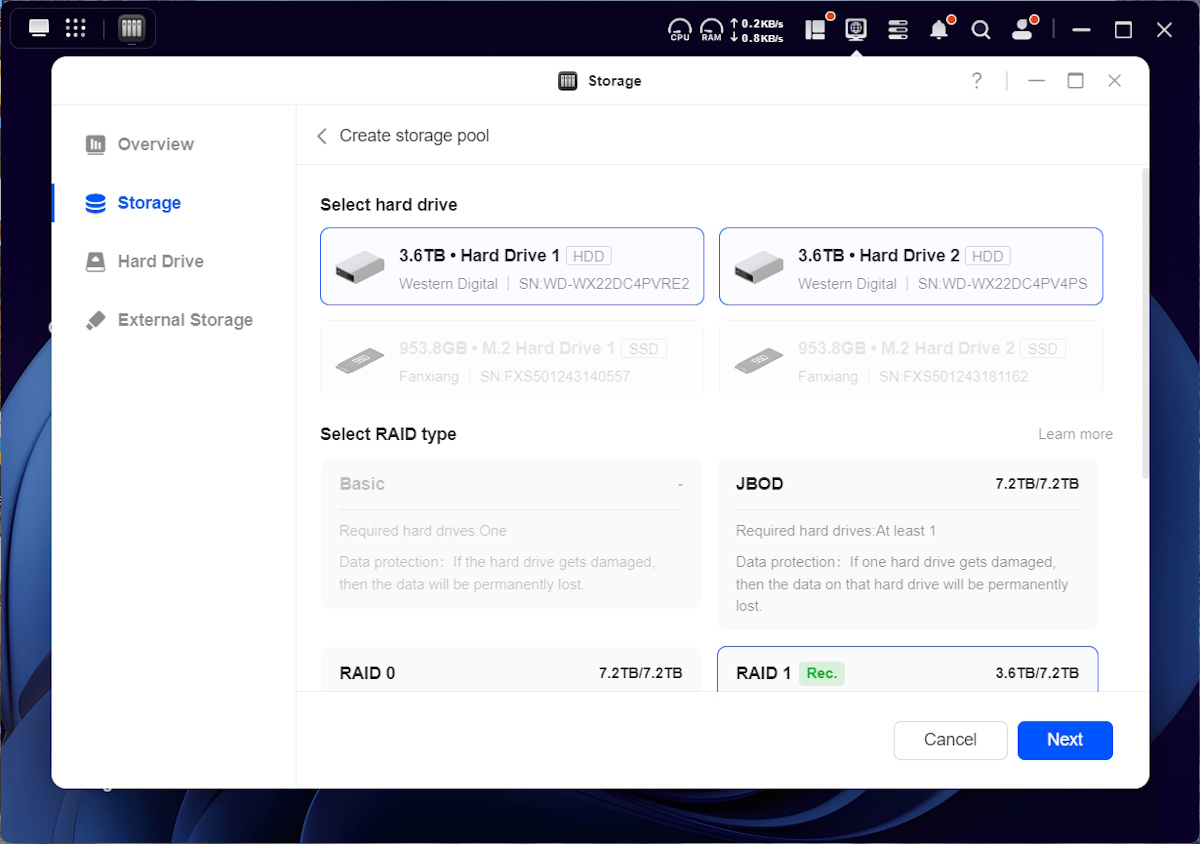Switch to the Overview sidebar tab
This screenshot has height=844, width=1200.
[155, 144]
